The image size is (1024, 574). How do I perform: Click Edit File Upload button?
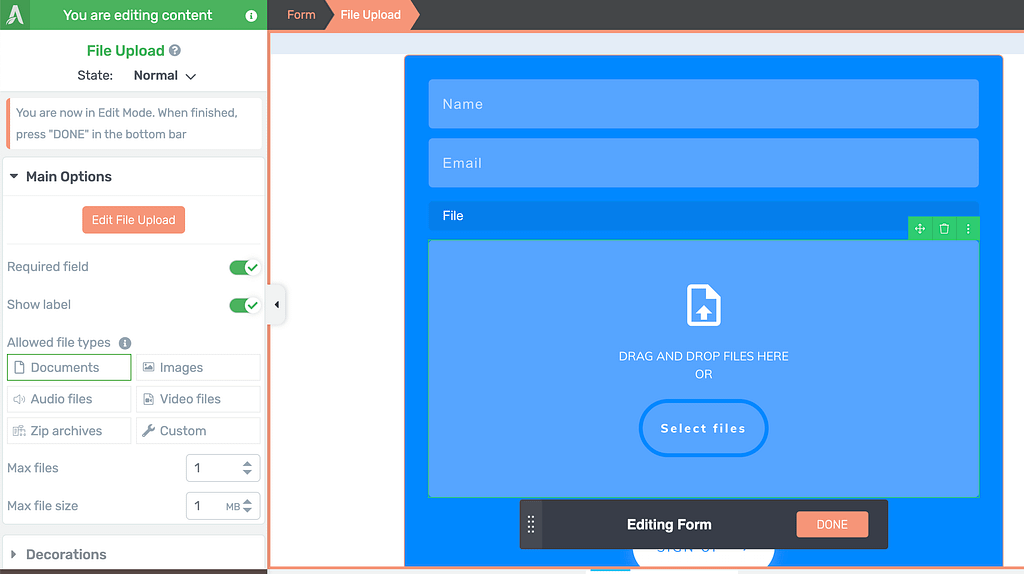[x=133, y=220]
